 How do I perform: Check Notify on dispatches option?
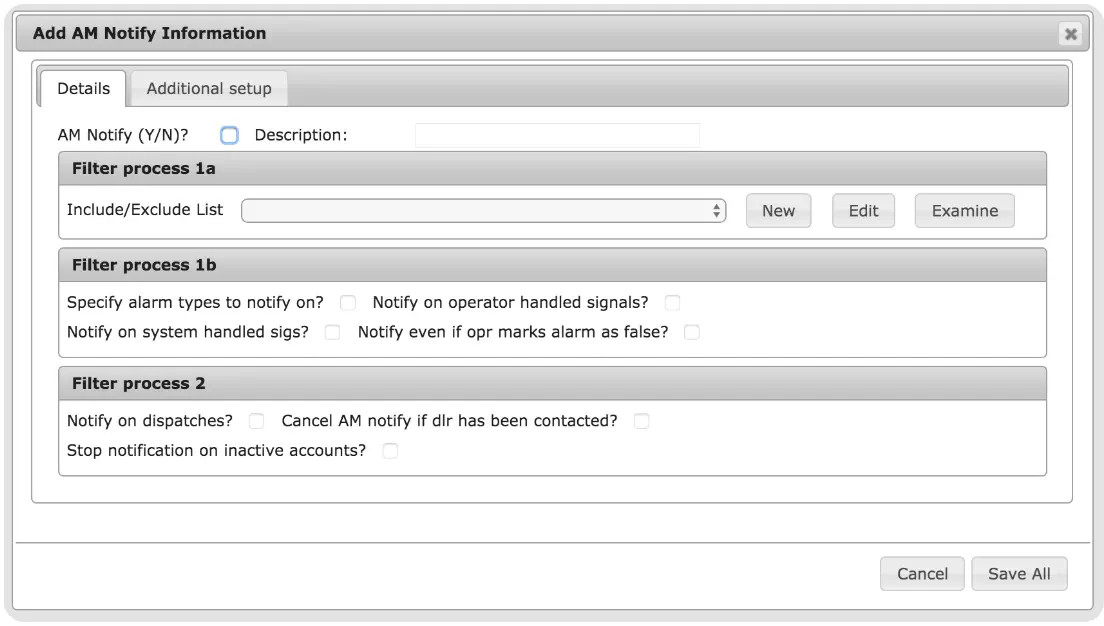[x=256, y=421]
